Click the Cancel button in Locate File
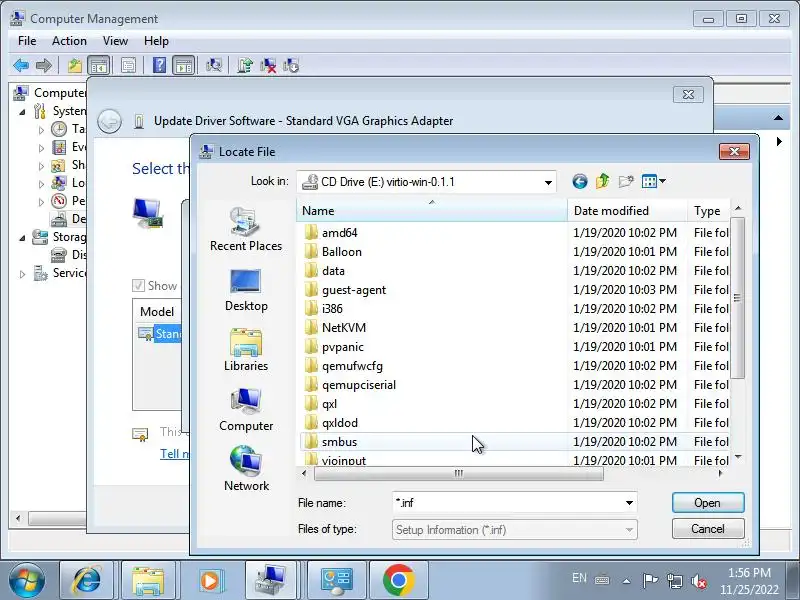Screen dimensions: 800x600 click(708, 529)
